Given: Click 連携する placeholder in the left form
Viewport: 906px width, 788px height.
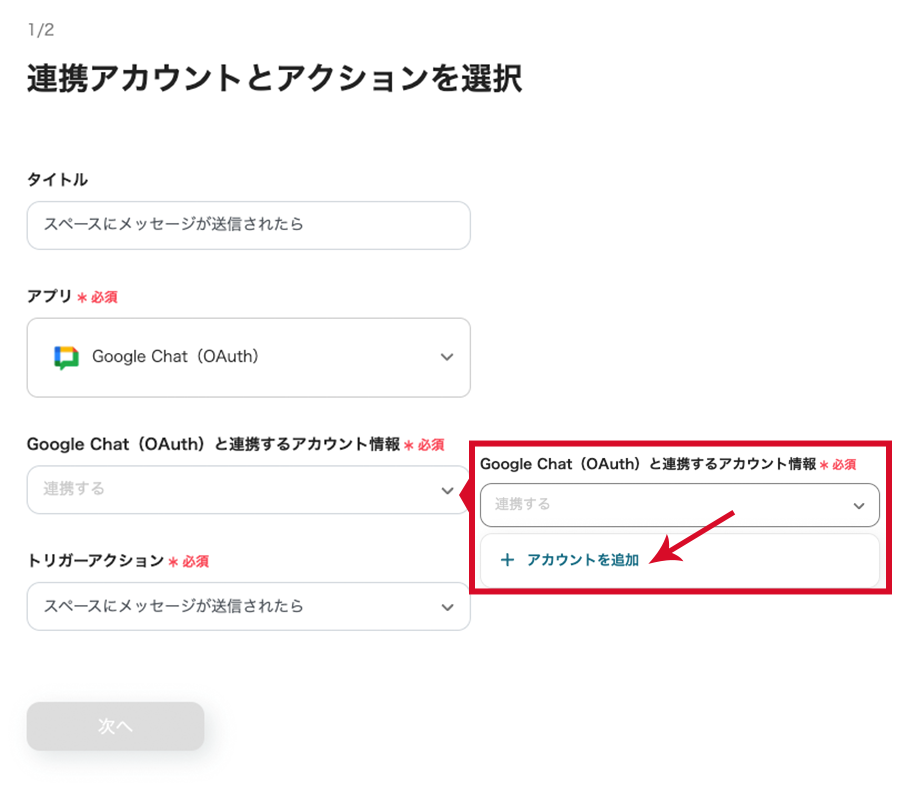Looking at the screenshot, I should (74, 489).
